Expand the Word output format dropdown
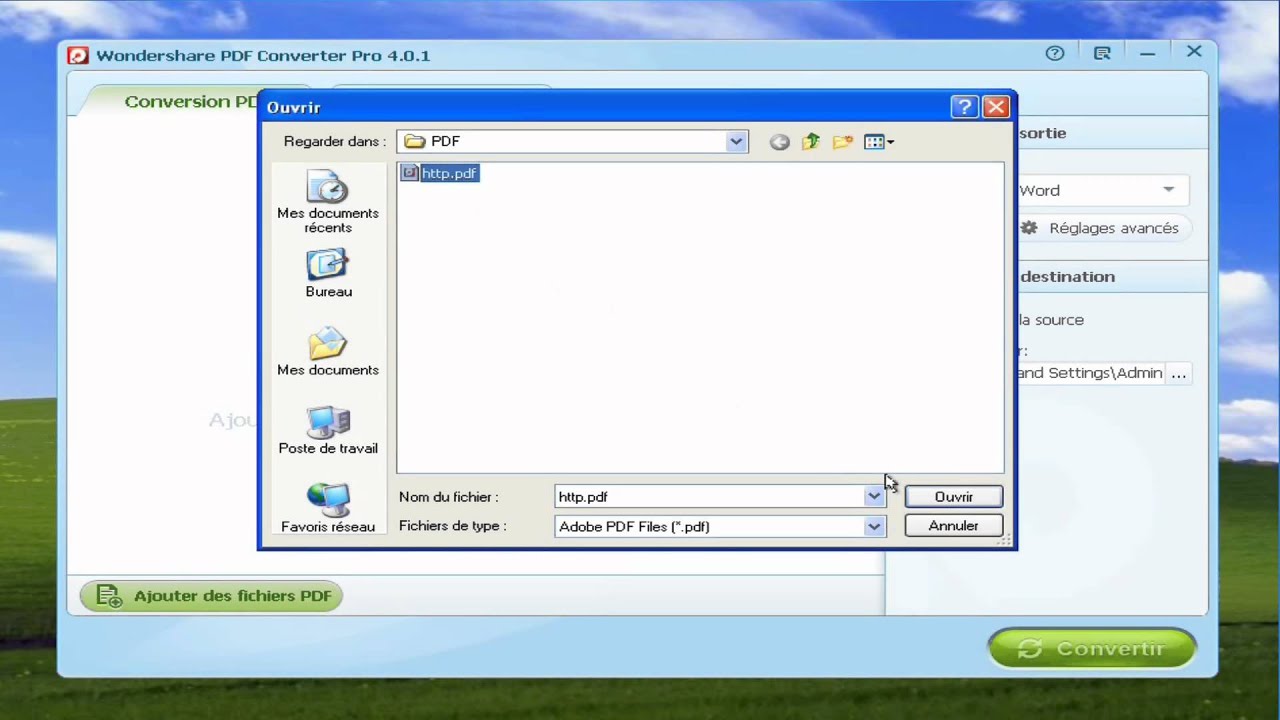This screenshot has width=1280, height=720. pos(1168,190)
